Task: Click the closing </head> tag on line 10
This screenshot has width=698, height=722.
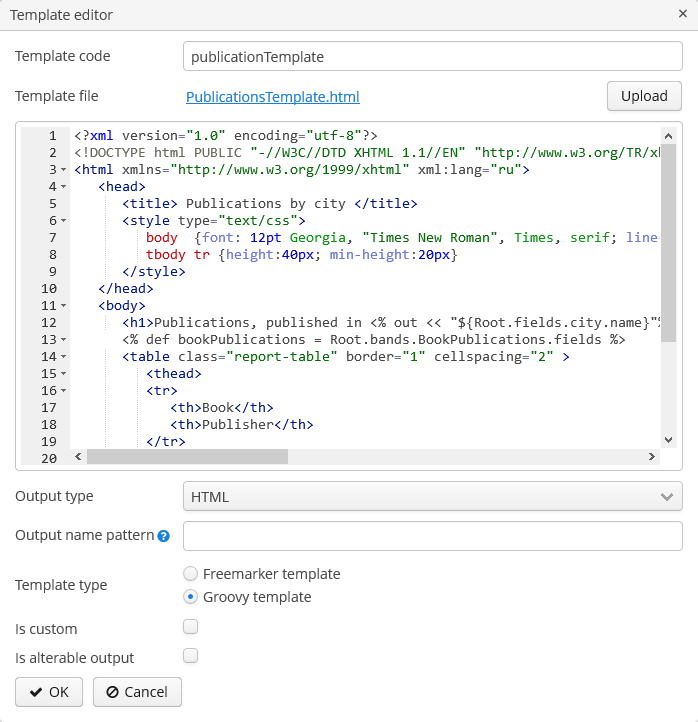Action: (x=126, y=289)
